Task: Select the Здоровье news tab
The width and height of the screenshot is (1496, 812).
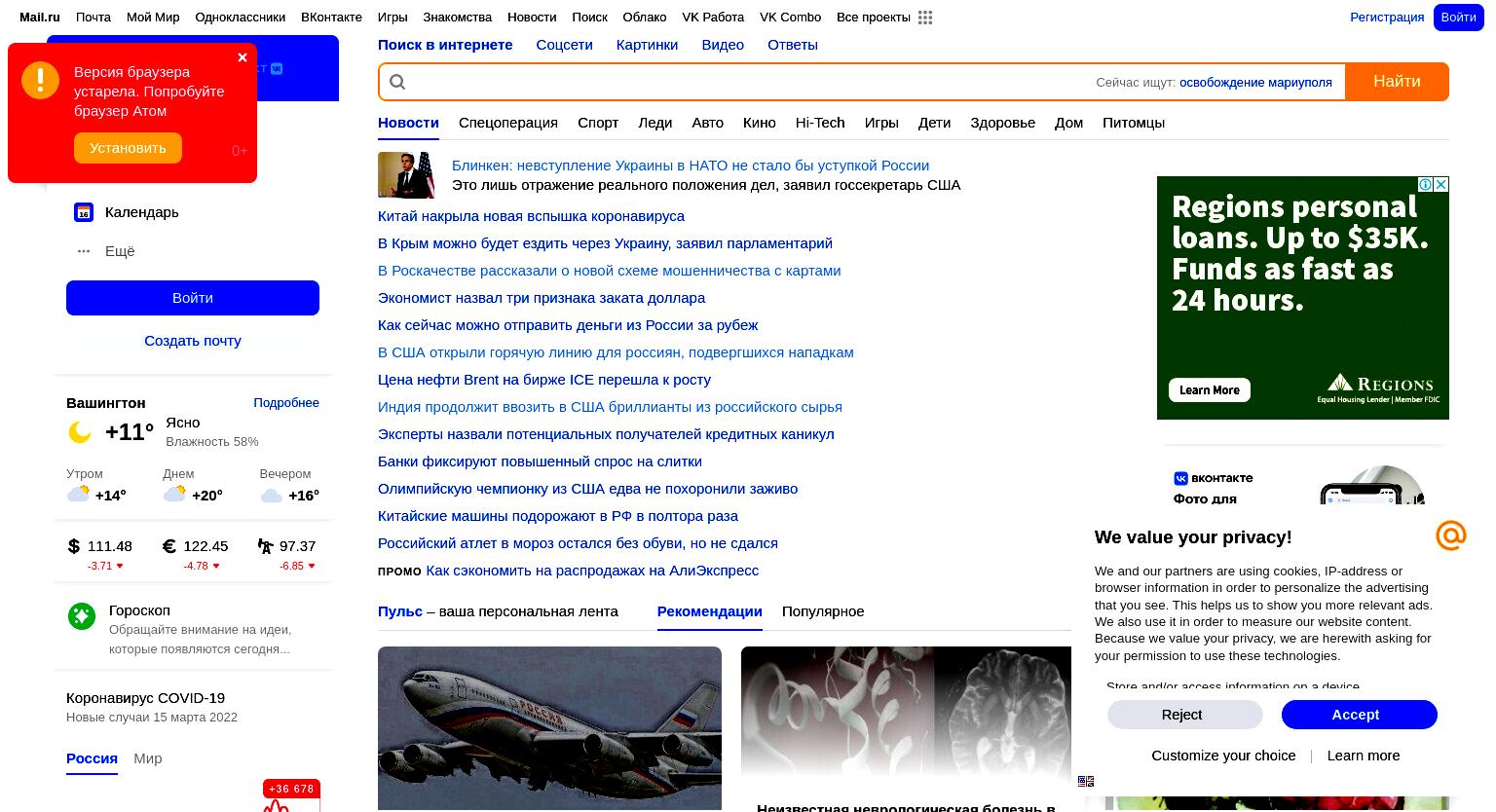Action: tap(1002, 123)
